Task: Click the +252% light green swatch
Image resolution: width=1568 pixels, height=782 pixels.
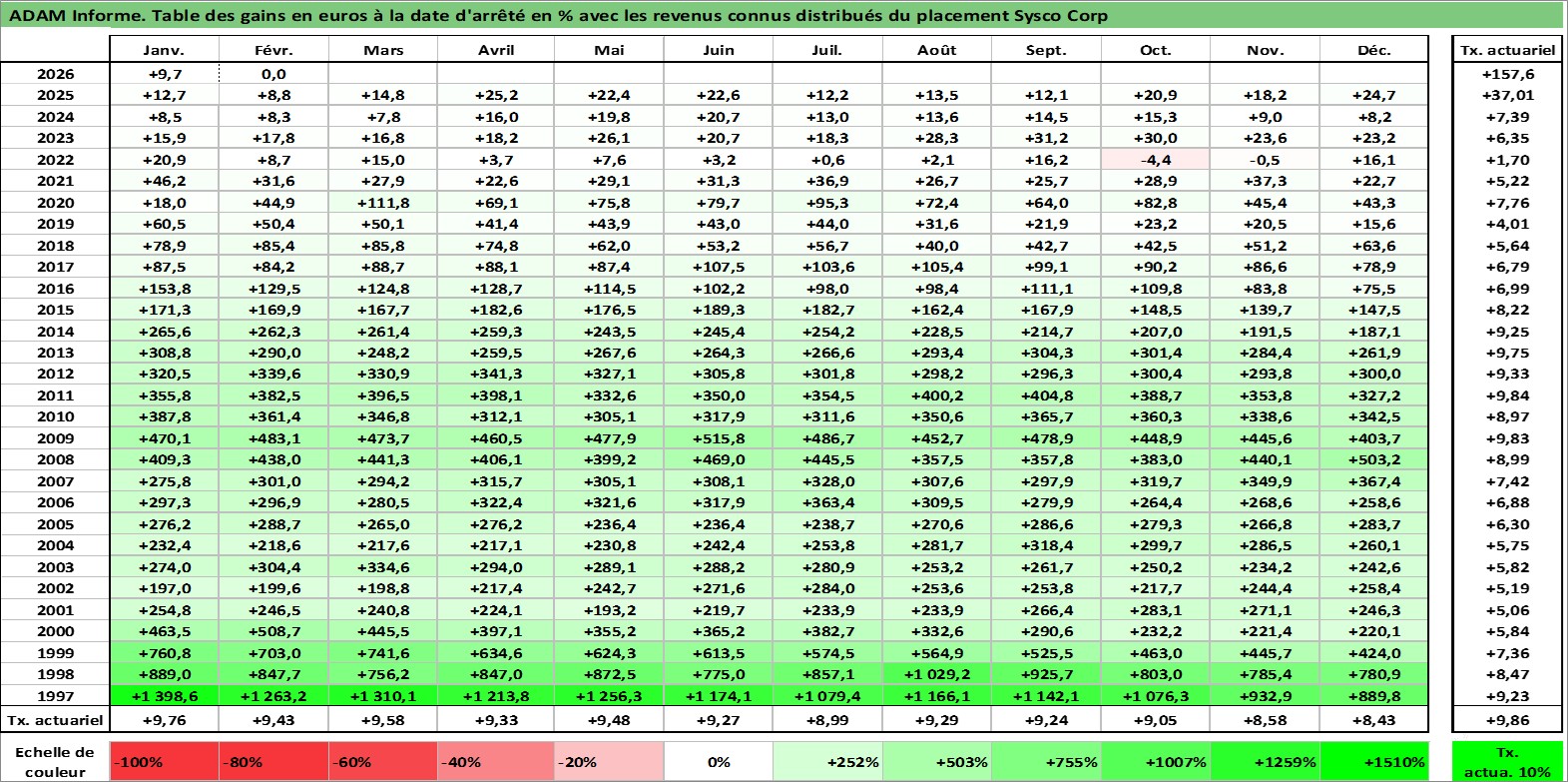Action: [827, 761]
